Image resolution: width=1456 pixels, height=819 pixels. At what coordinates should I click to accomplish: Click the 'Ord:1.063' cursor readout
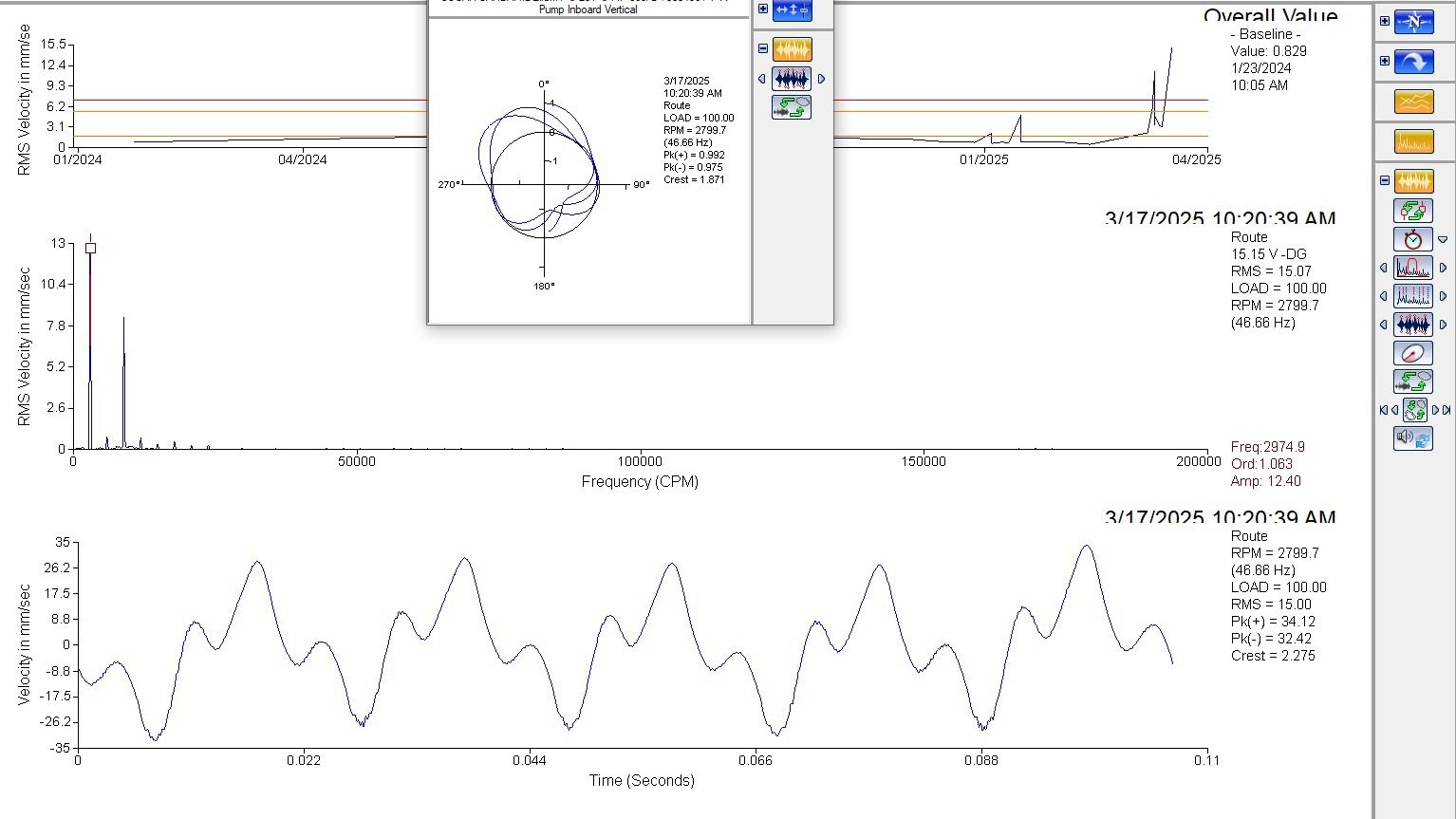point(1261,464)
